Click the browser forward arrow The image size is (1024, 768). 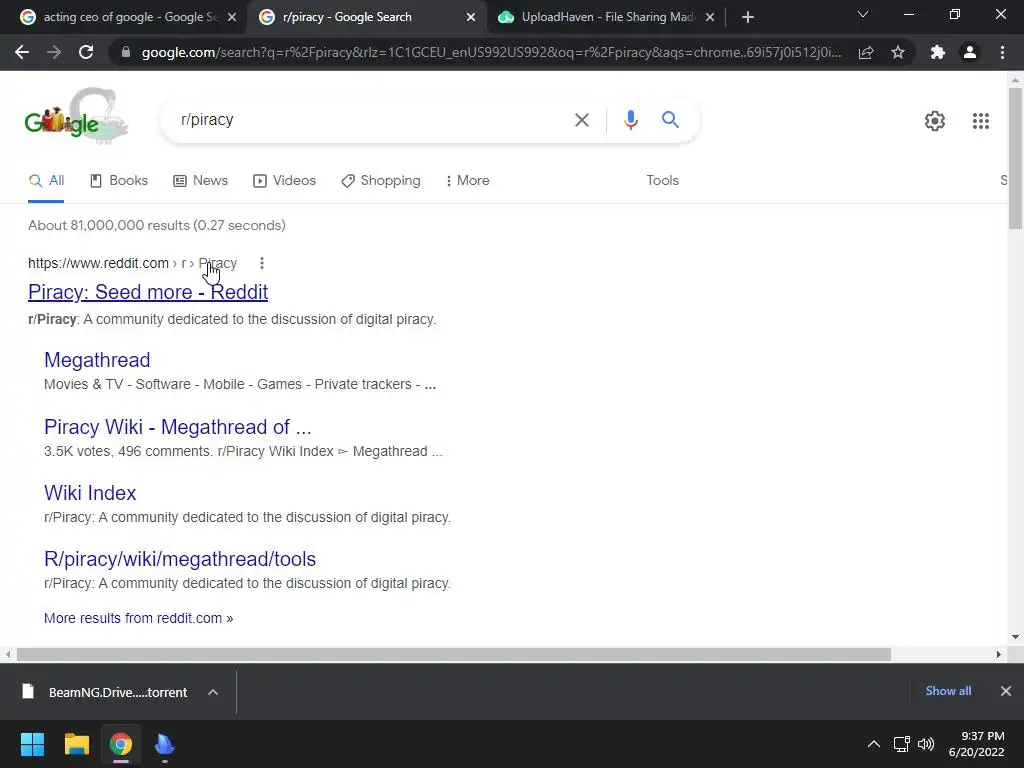(x=54, y=52)
